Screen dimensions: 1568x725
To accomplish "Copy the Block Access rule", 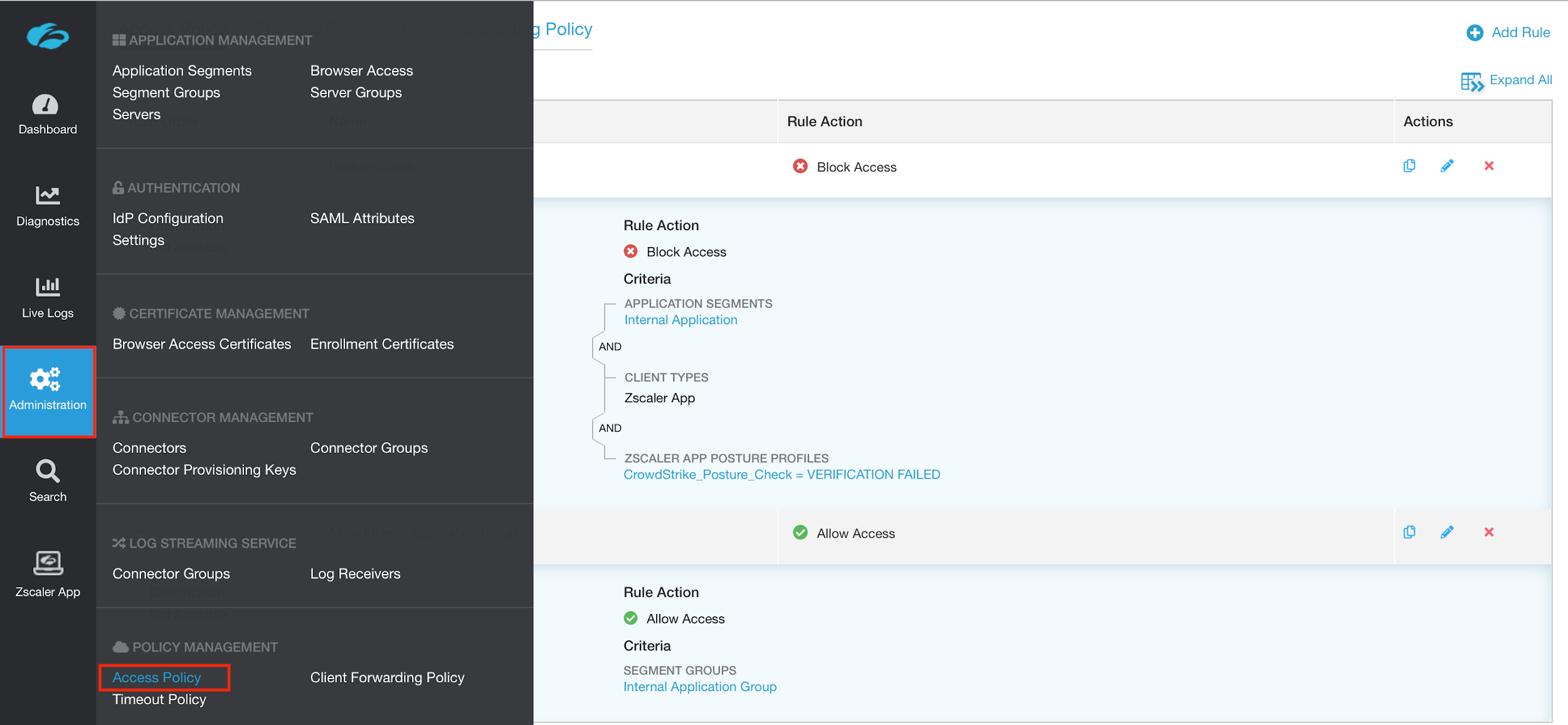I will tap(1409, 166).
